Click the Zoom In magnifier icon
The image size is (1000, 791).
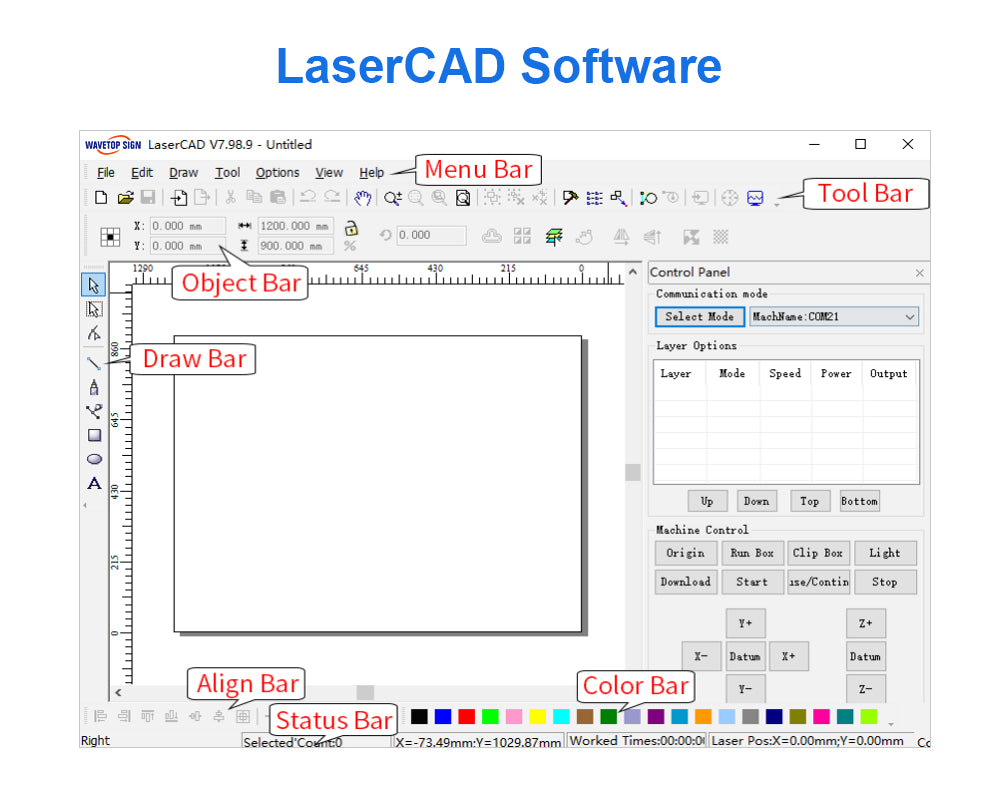tap(392, 198)
